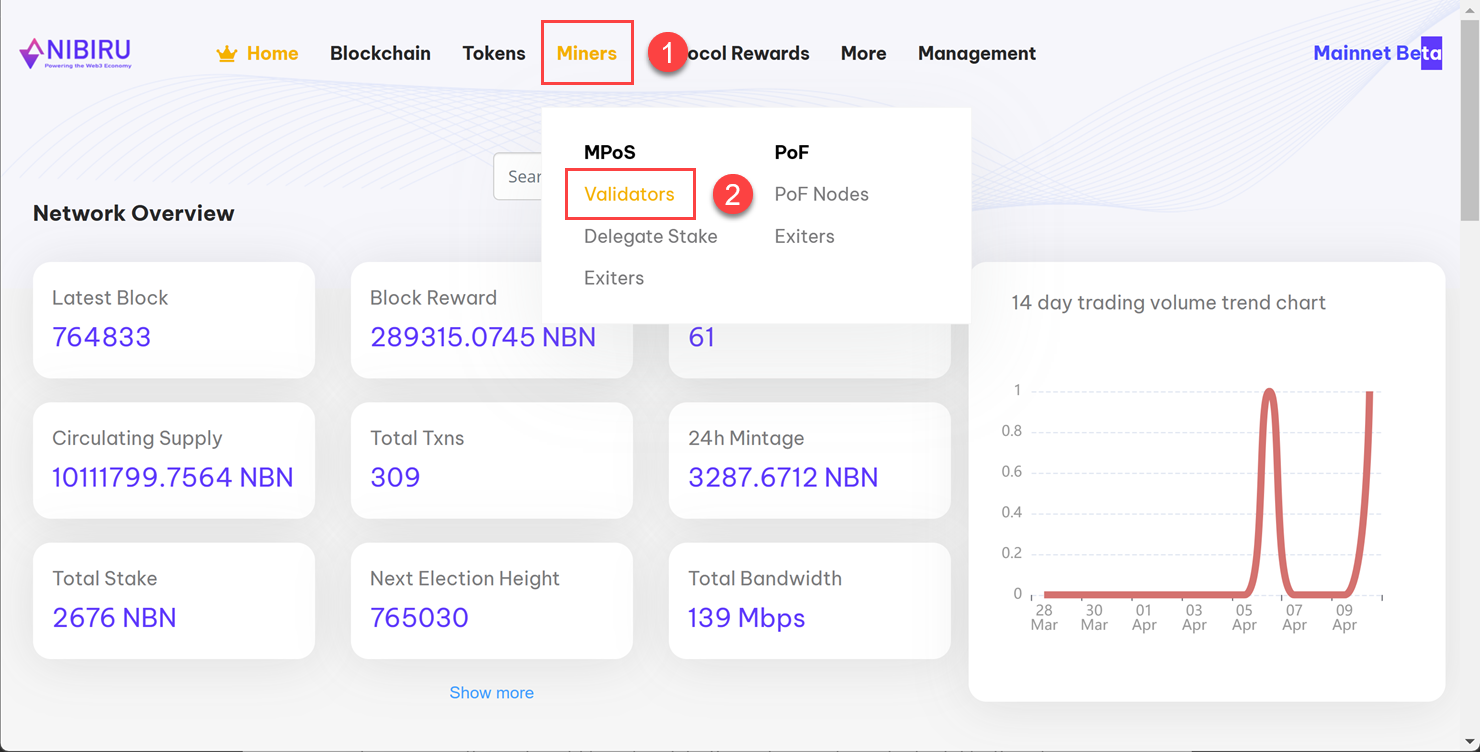Click Total Bandwidth value 139 Mbps
1480x752 pixels.
746,617
